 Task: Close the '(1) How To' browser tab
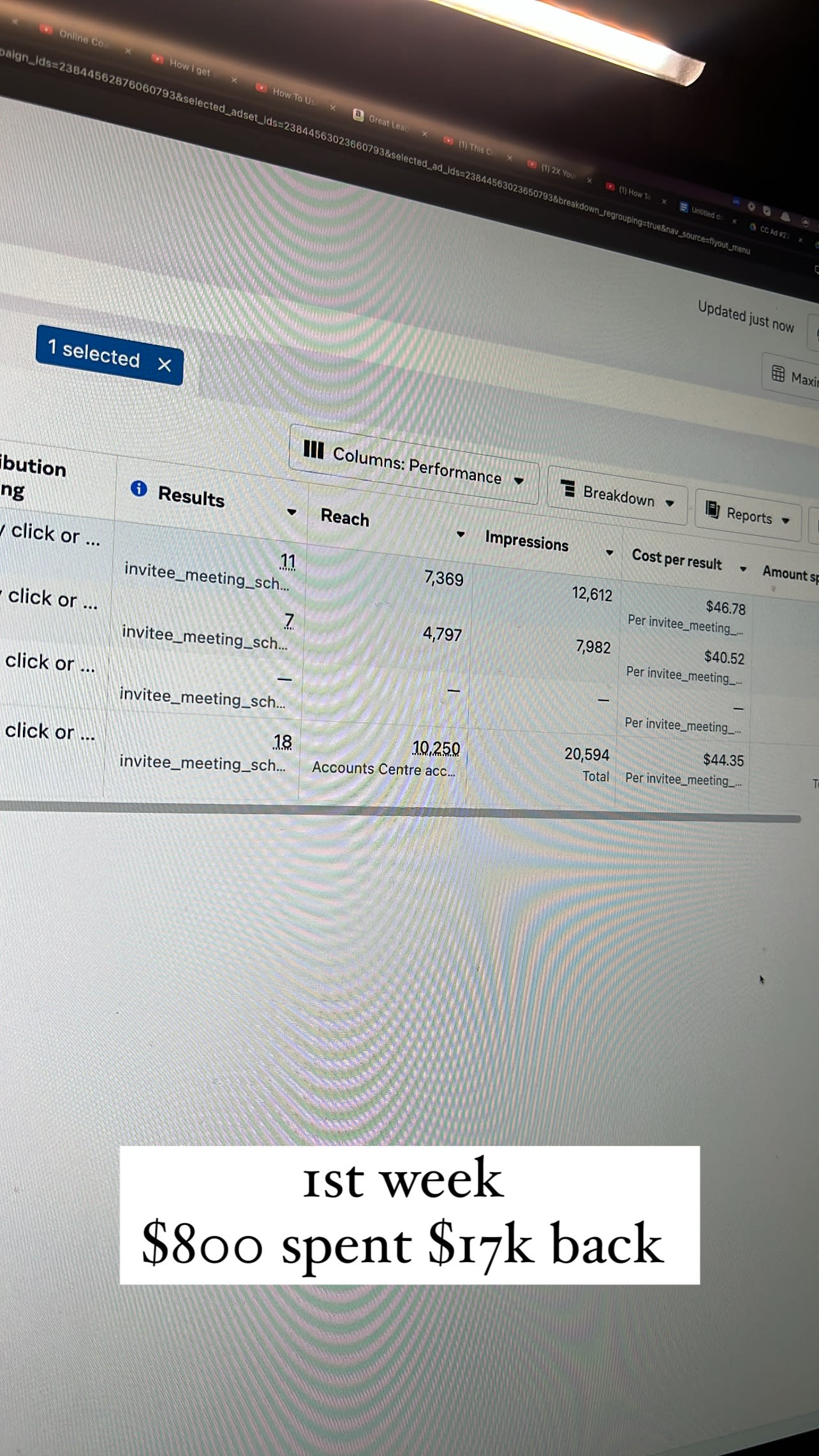click(x=664, y=202)
